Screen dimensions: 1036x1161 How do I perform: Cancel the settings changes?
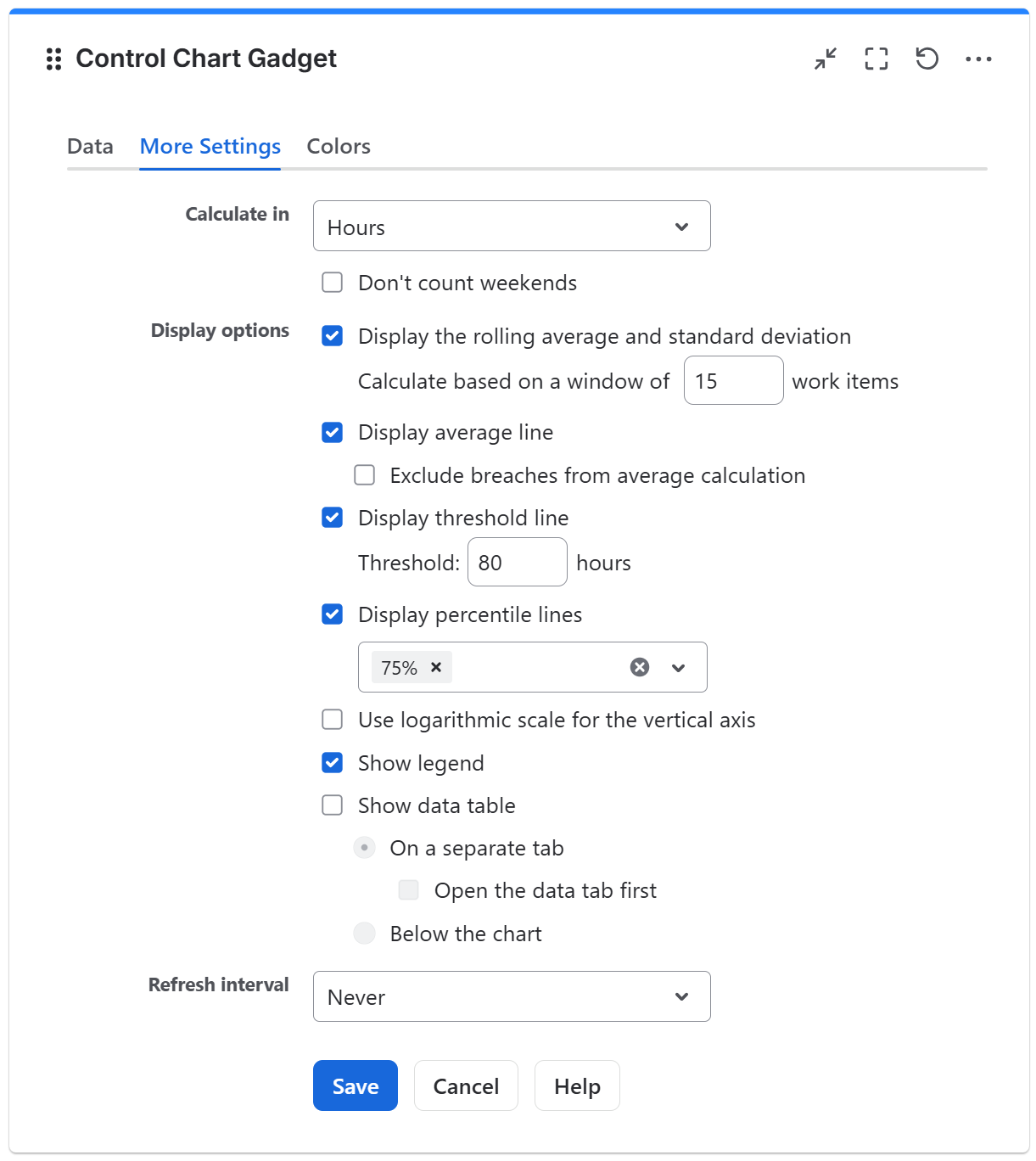tap(466, 1085)
